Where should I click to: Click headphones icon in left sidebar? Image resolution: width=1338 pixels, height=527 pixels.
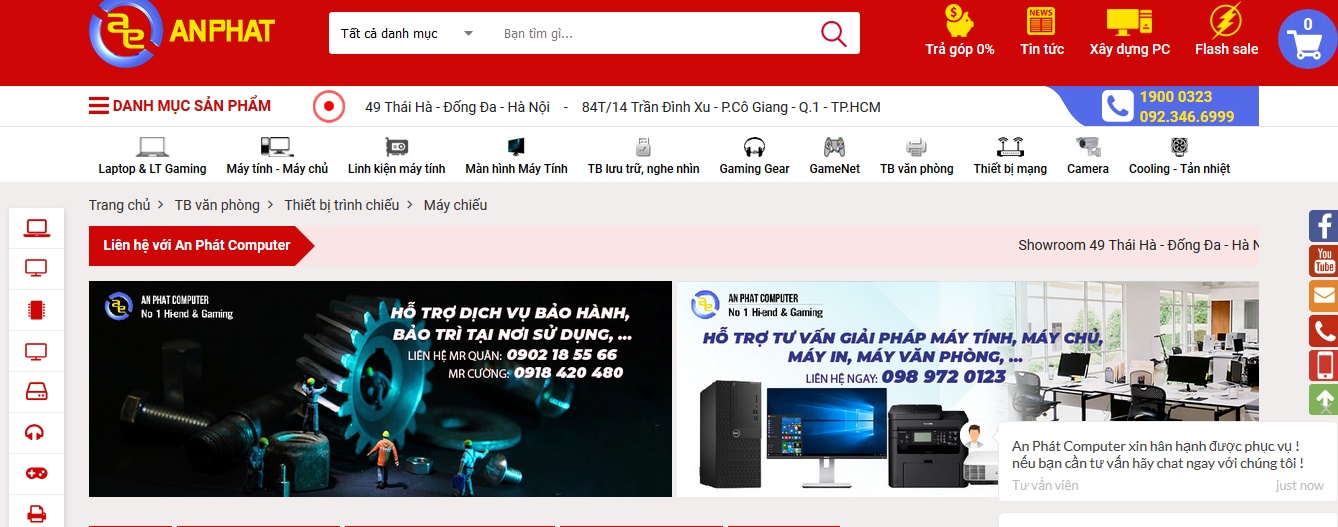click(37, 432)
